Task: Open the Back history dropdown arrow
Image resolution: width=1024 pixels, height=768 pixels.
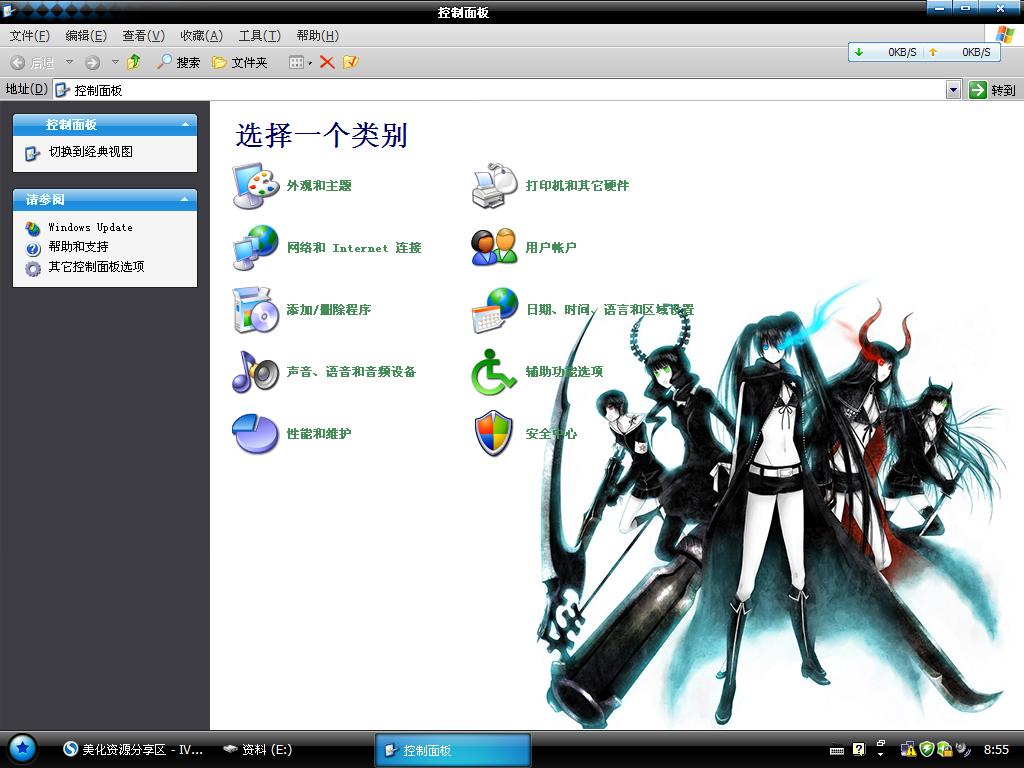Action: (69, 62)
